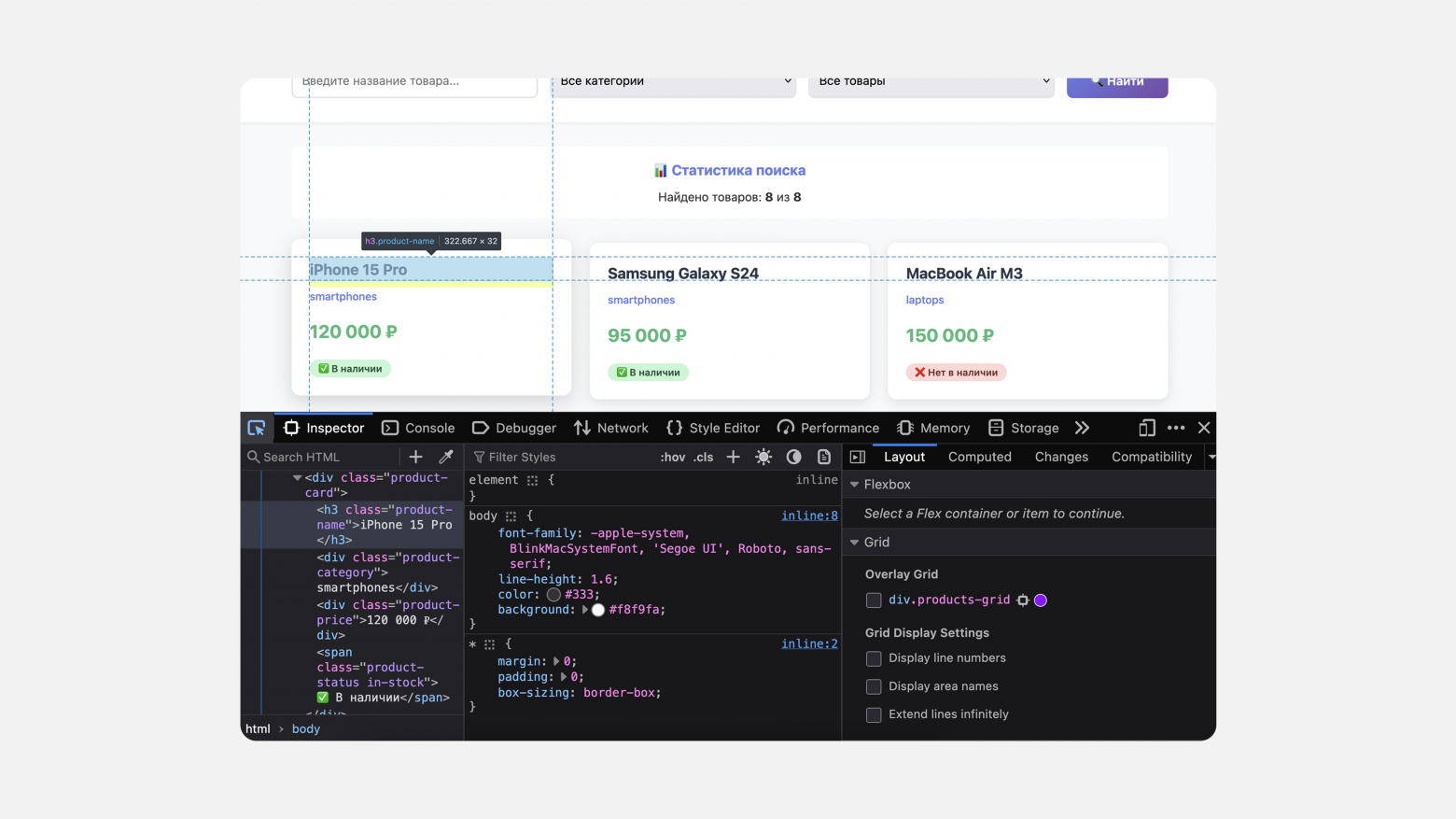Screen dimensions: 1456x819
Task: Click the add new node plus icon
Action: coord(416,457)
